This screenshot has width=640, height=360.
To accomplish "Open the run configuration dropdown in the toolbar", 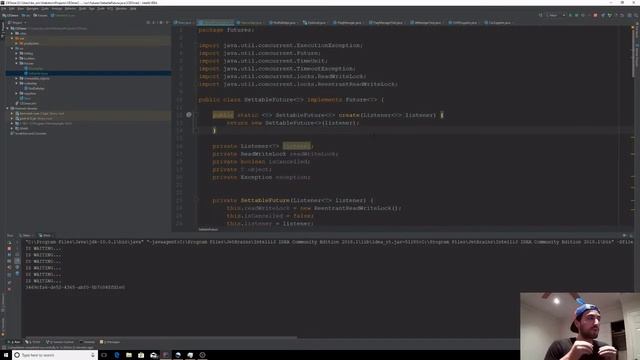I will pos(555,16).
